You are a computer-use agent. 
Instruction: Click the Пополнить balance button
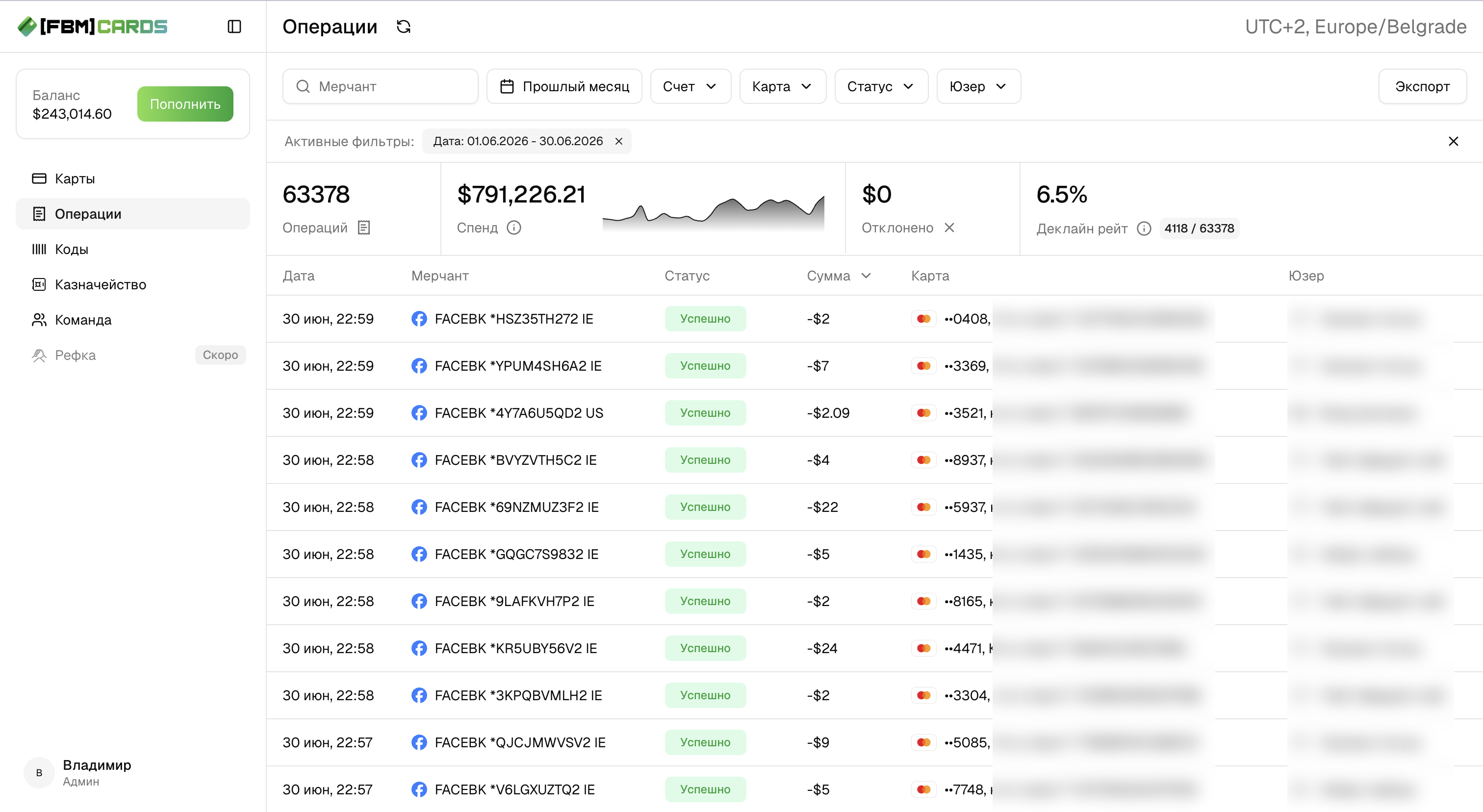pos(185,104)
